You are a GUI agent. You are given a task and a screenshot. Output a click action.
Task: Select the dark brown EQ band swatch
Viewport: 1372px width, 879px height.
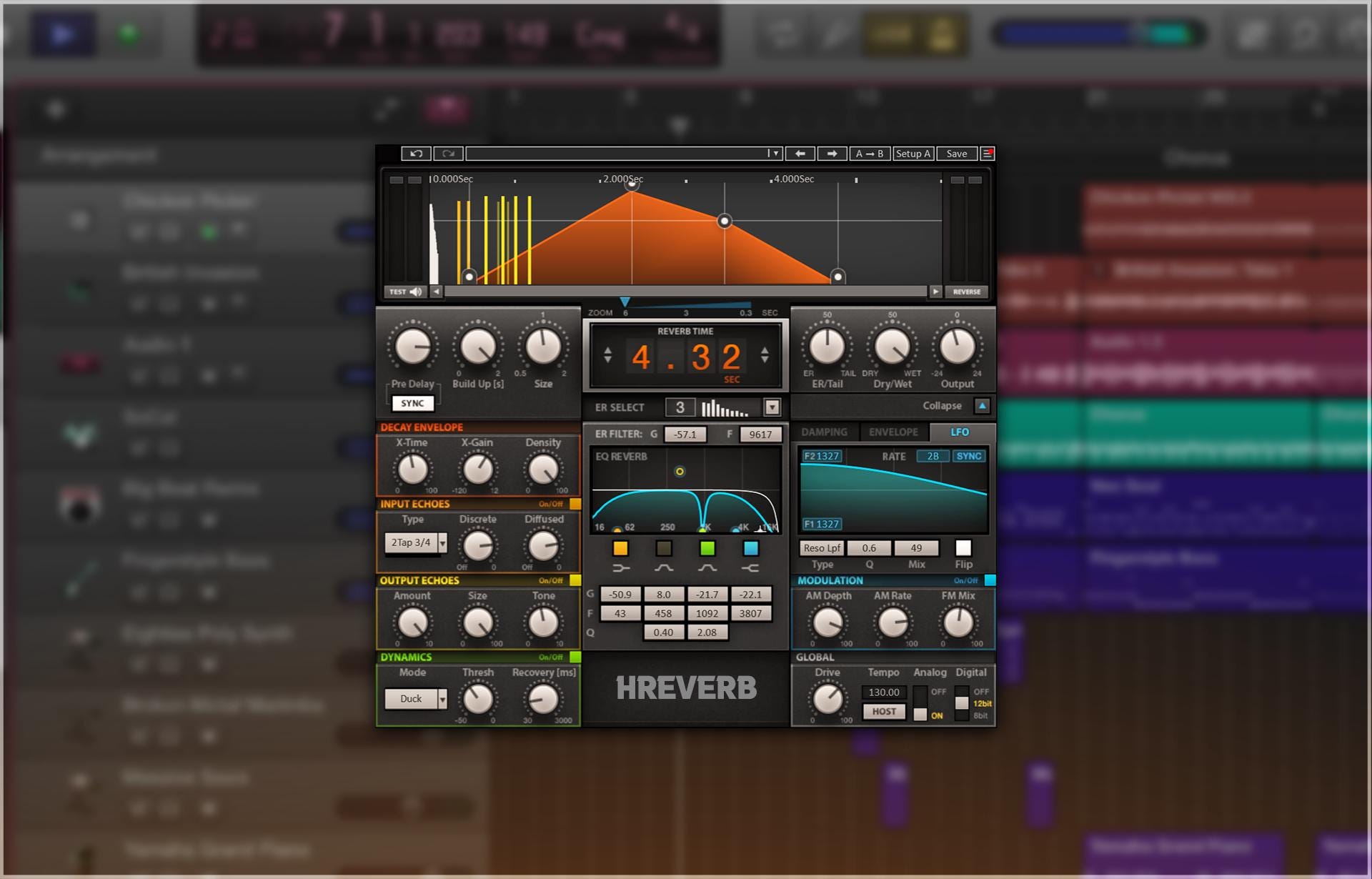pos(664,549)
